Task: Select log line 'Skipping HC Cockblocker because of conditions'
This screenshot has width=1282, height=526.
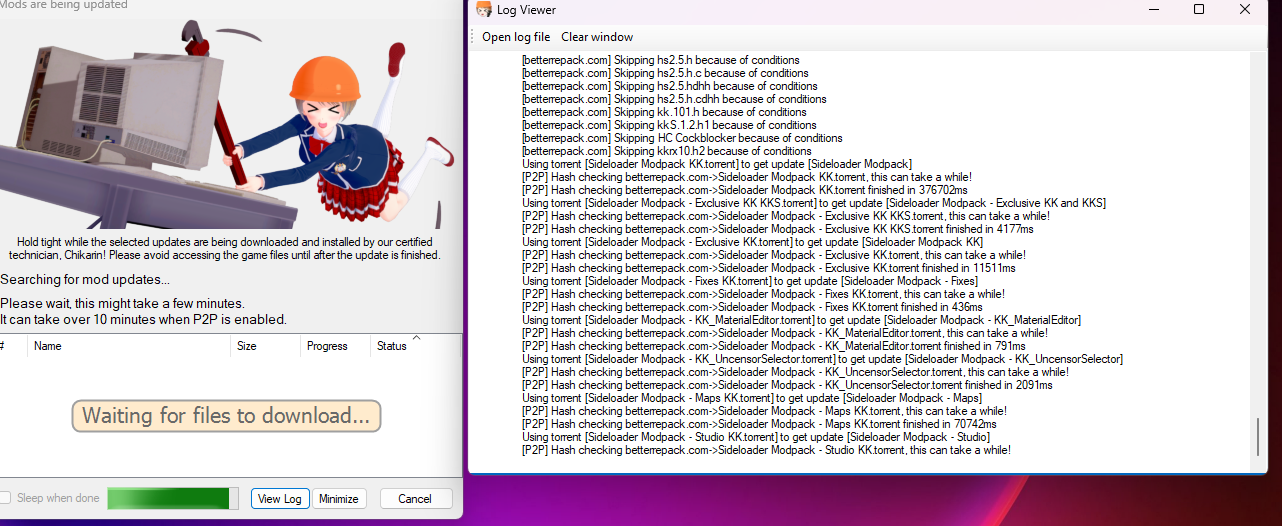Action: 682,138
